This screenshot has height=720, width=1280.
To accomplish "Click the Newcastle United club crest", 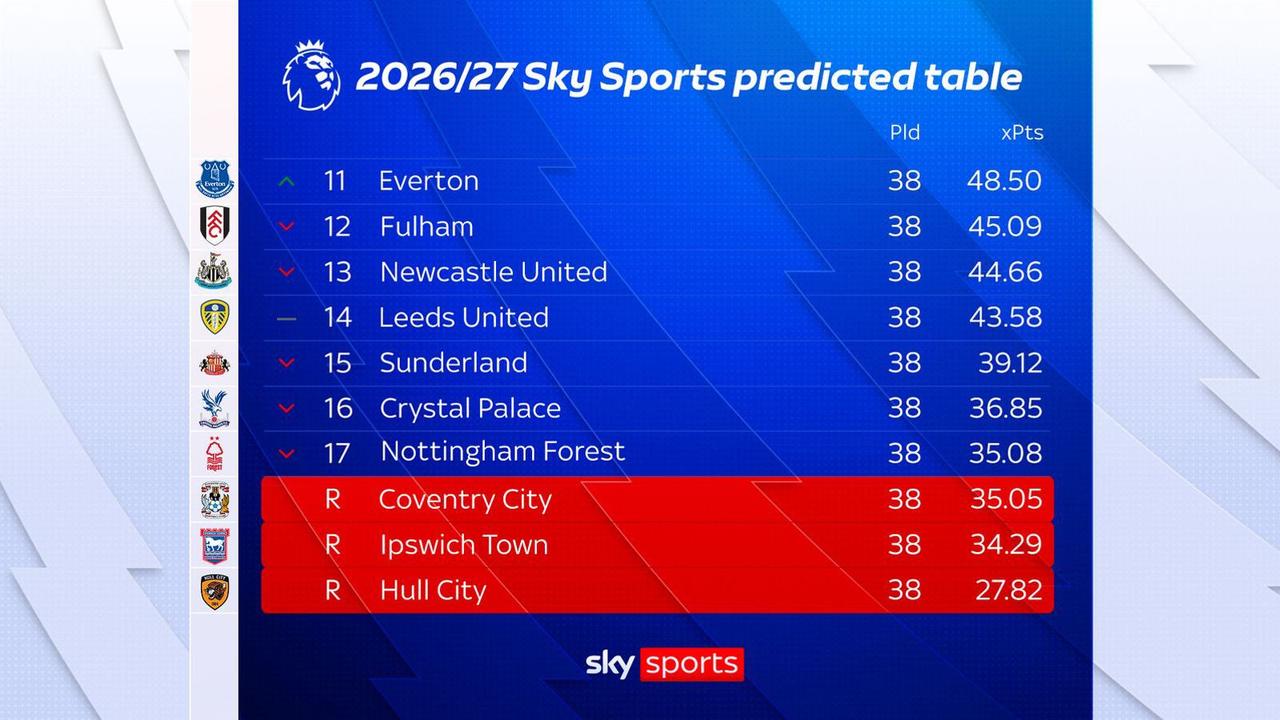I will click(214, 271).
